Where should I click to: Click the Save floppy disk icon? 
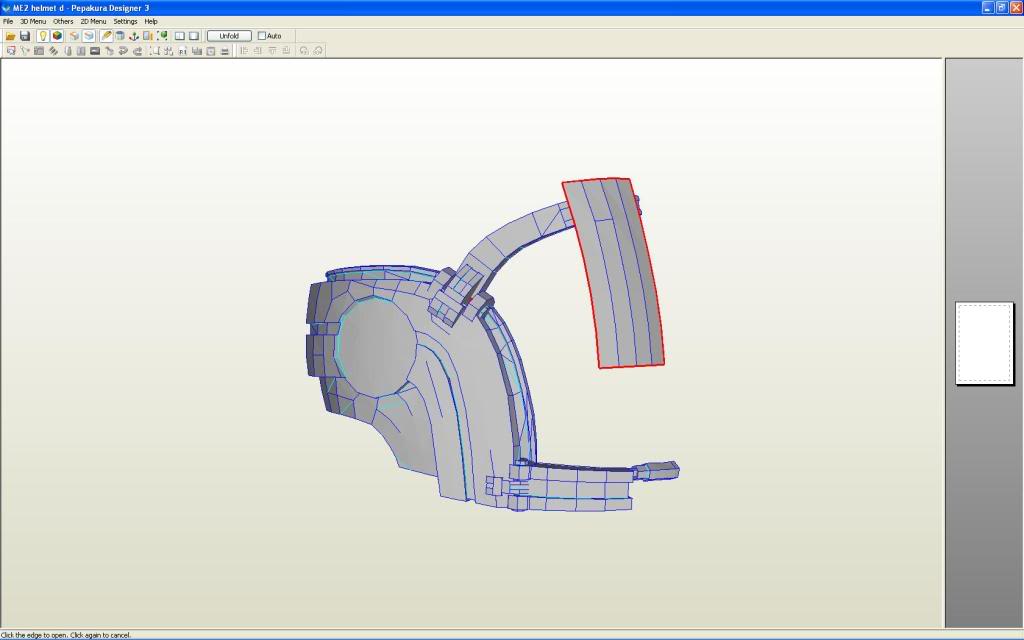pos(25,36)
